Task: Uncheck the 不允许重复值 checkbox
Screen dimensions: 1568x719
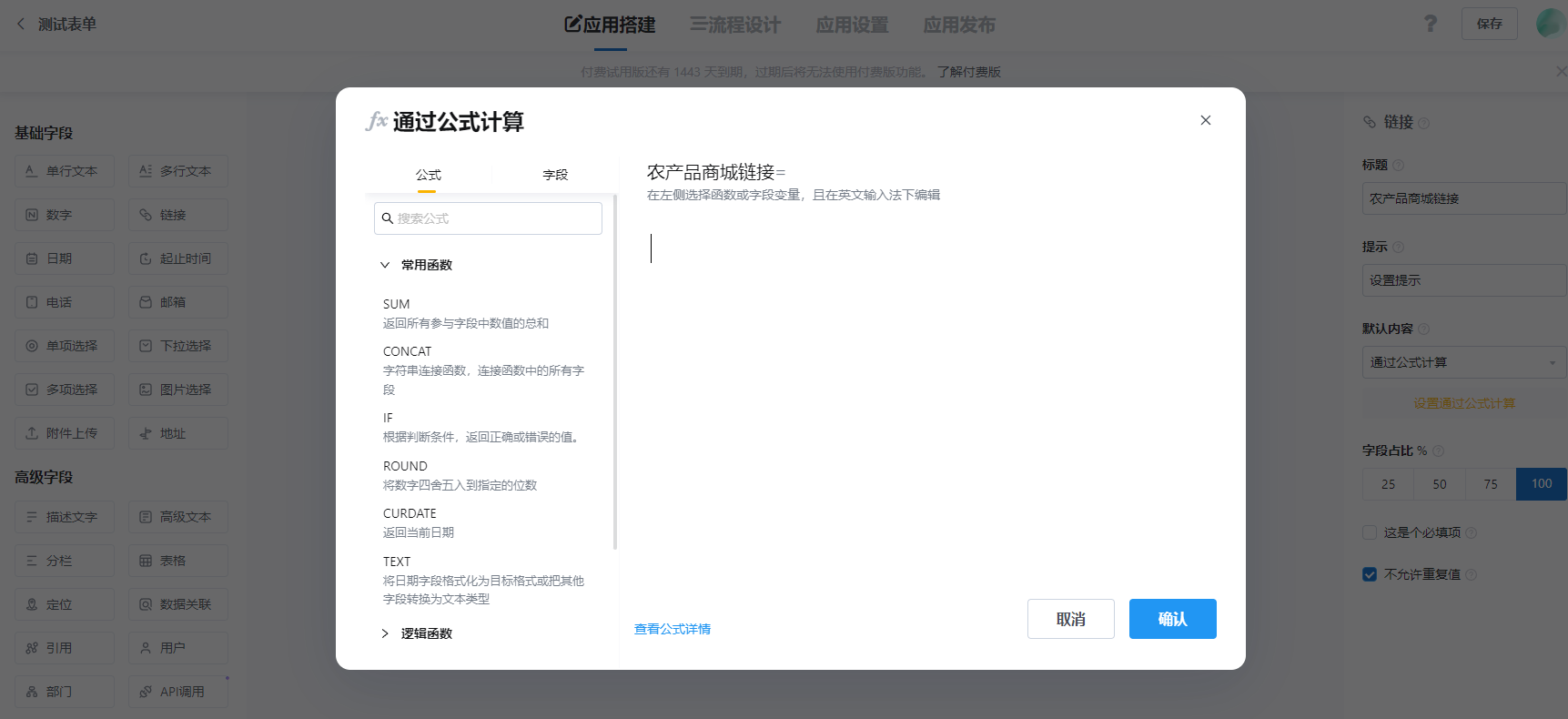Action: point(1370,574)
